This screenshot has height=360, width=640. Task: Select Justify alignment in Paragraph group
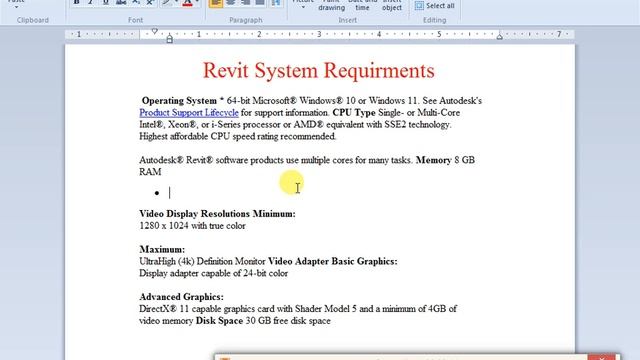[x=260, y=3]
